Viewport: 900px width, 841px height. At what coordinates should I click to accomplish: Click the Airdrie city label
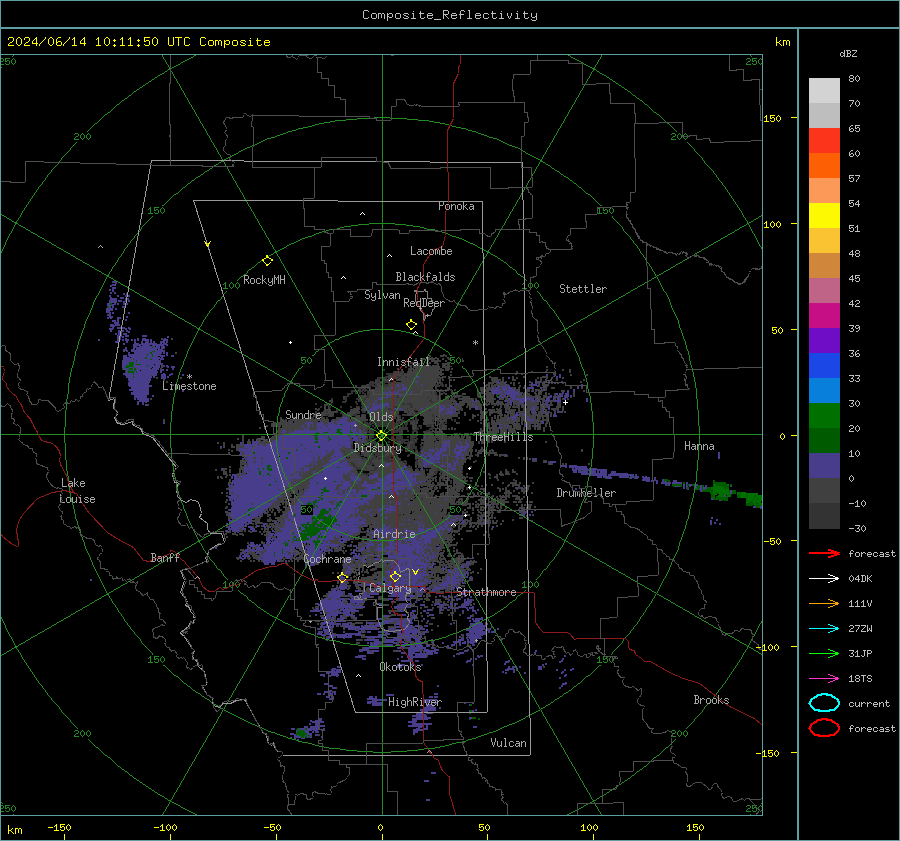click(394, 534)
